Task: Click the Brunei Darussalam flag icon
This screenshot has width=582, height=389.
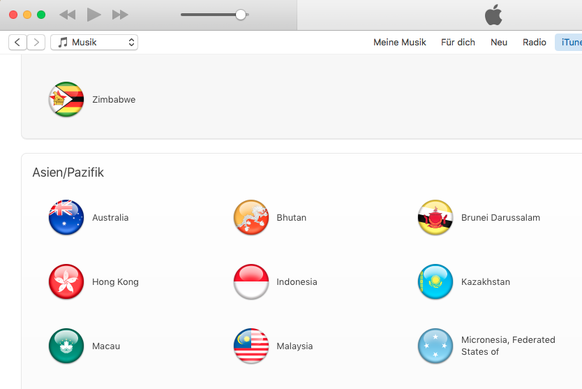Action: pyautogui.click(x=435, y=218)
